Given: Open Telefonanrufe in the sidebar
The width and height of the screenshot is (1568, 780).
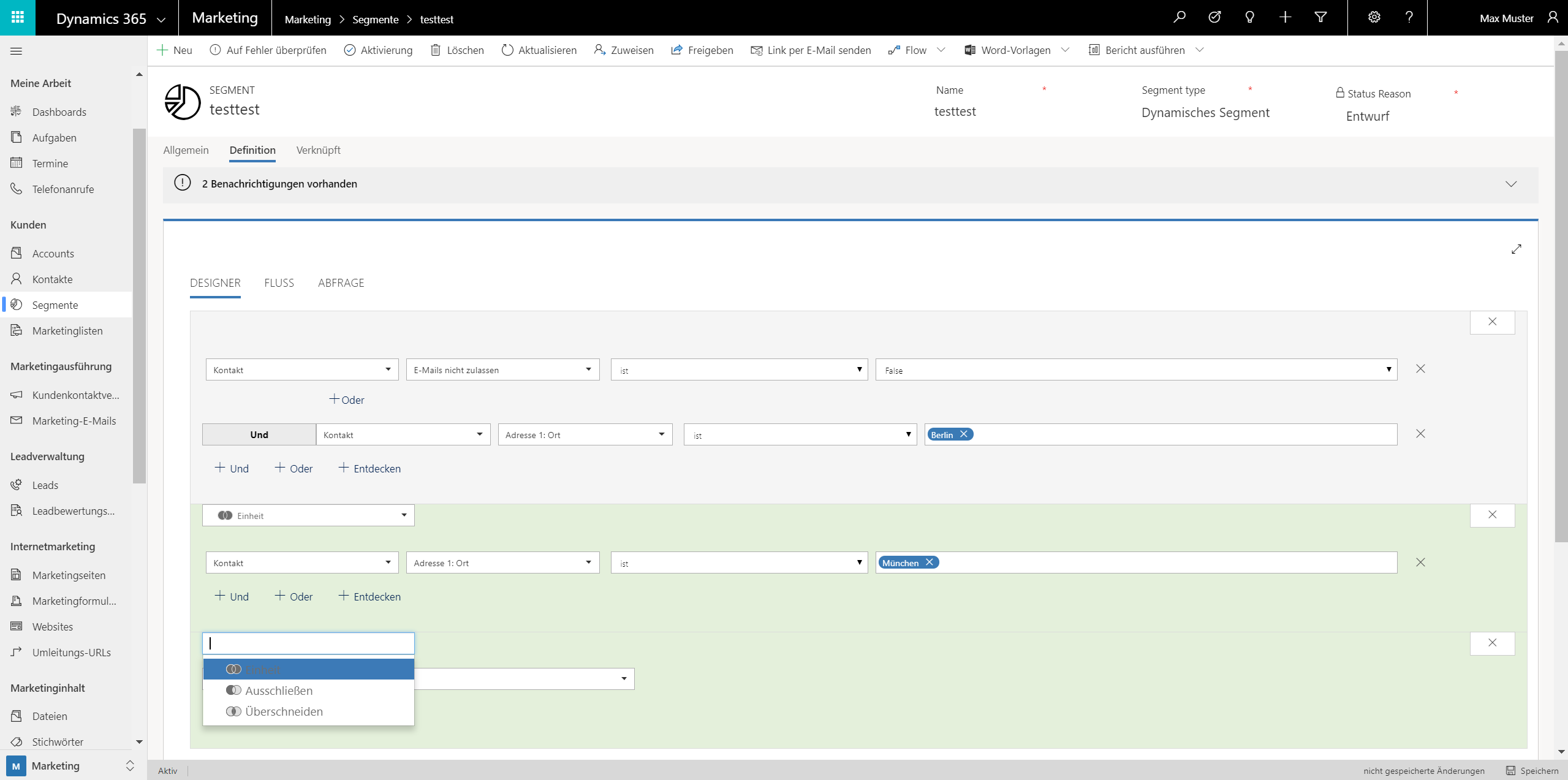Looking at the screenshot, I should click(63, 189).
